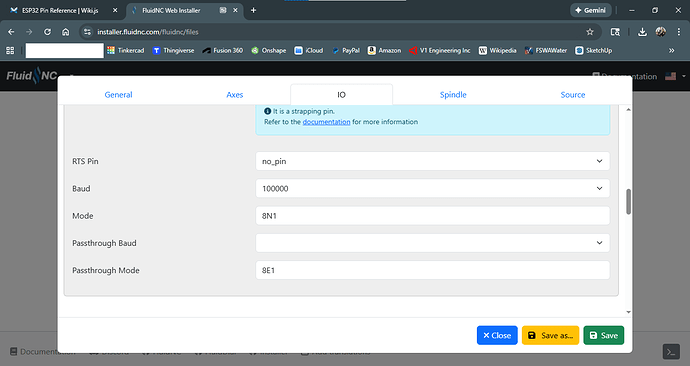Click the dialog vertical scrollbar thumb
Screen dimensions: 690x366
tap(628, 201)
